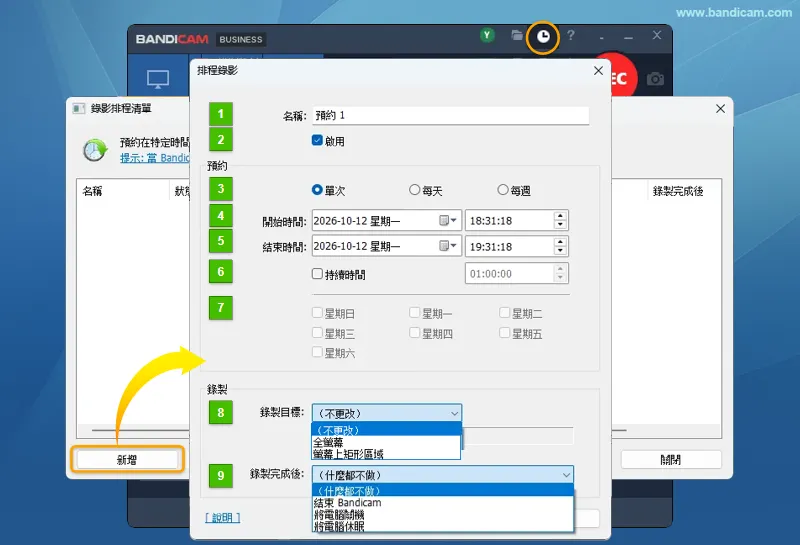Screen dimensions: 800x545
Task: Choose 螢幕上矩形區域 in target list
Action: (386, 453)
